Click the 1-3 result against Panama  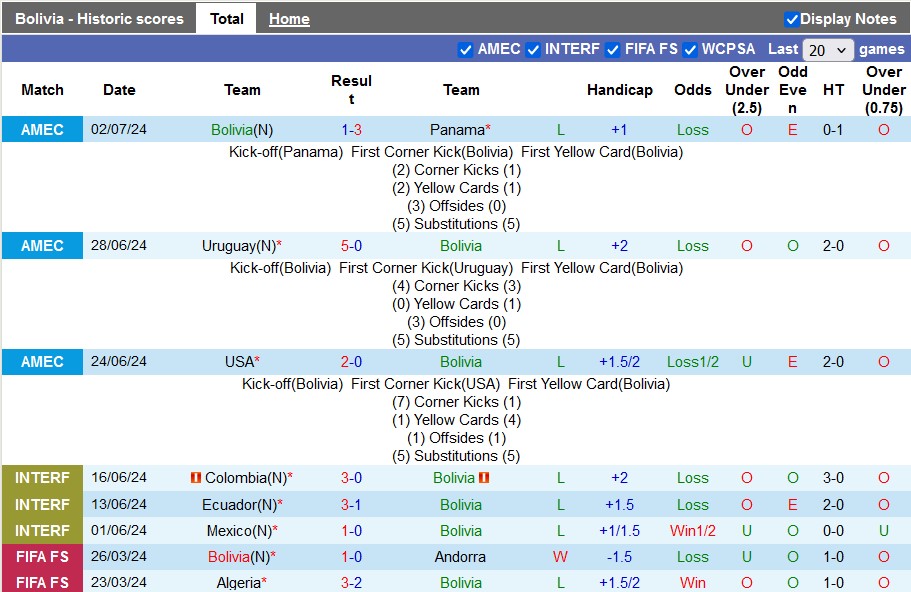tap(351, 130)
